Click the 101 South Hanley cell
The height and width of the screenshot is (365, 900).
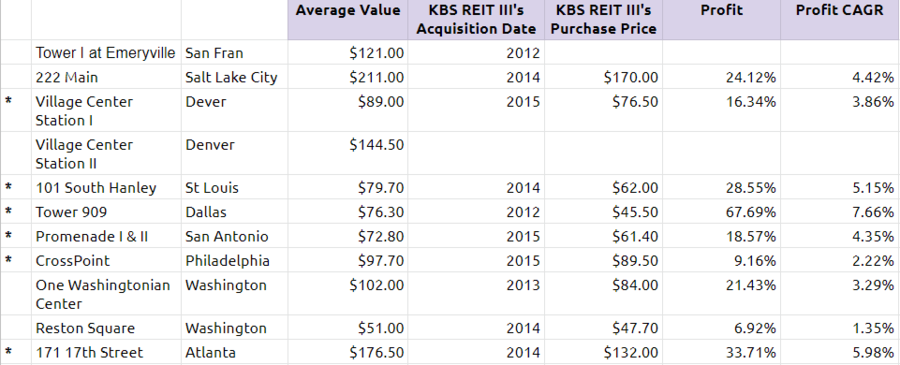[x=106, y=188]
